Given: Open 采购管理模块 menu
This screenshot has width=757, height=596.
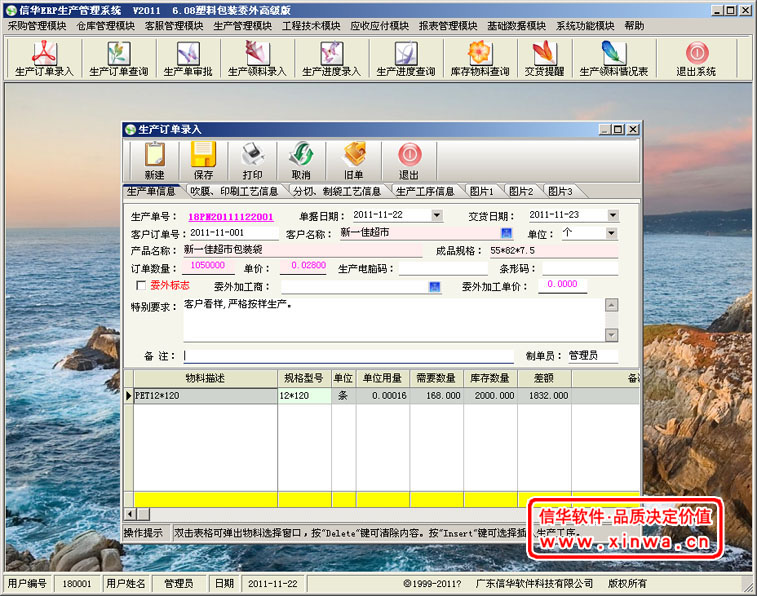Looking at the screenshot, I should [x=37, y=26].
